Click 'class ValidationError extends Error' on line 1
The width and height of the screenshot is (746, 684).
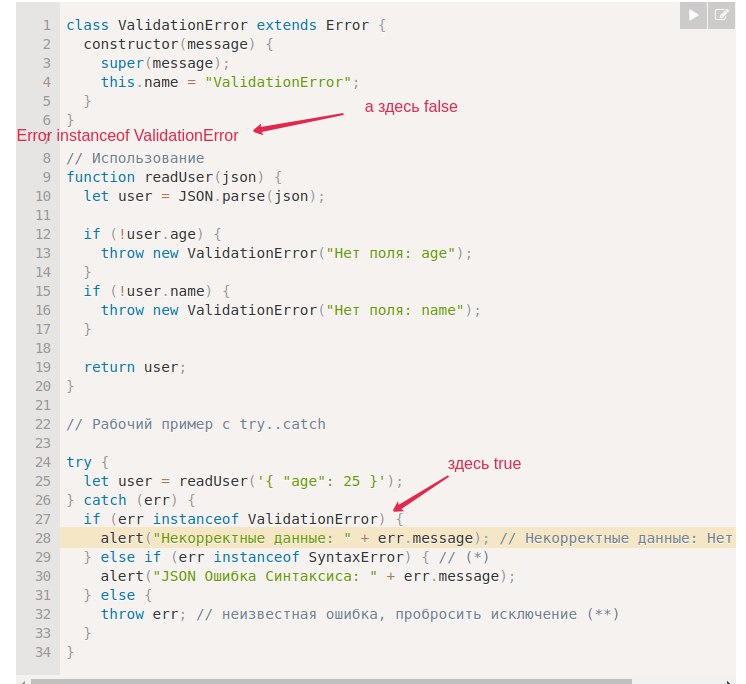217,25
